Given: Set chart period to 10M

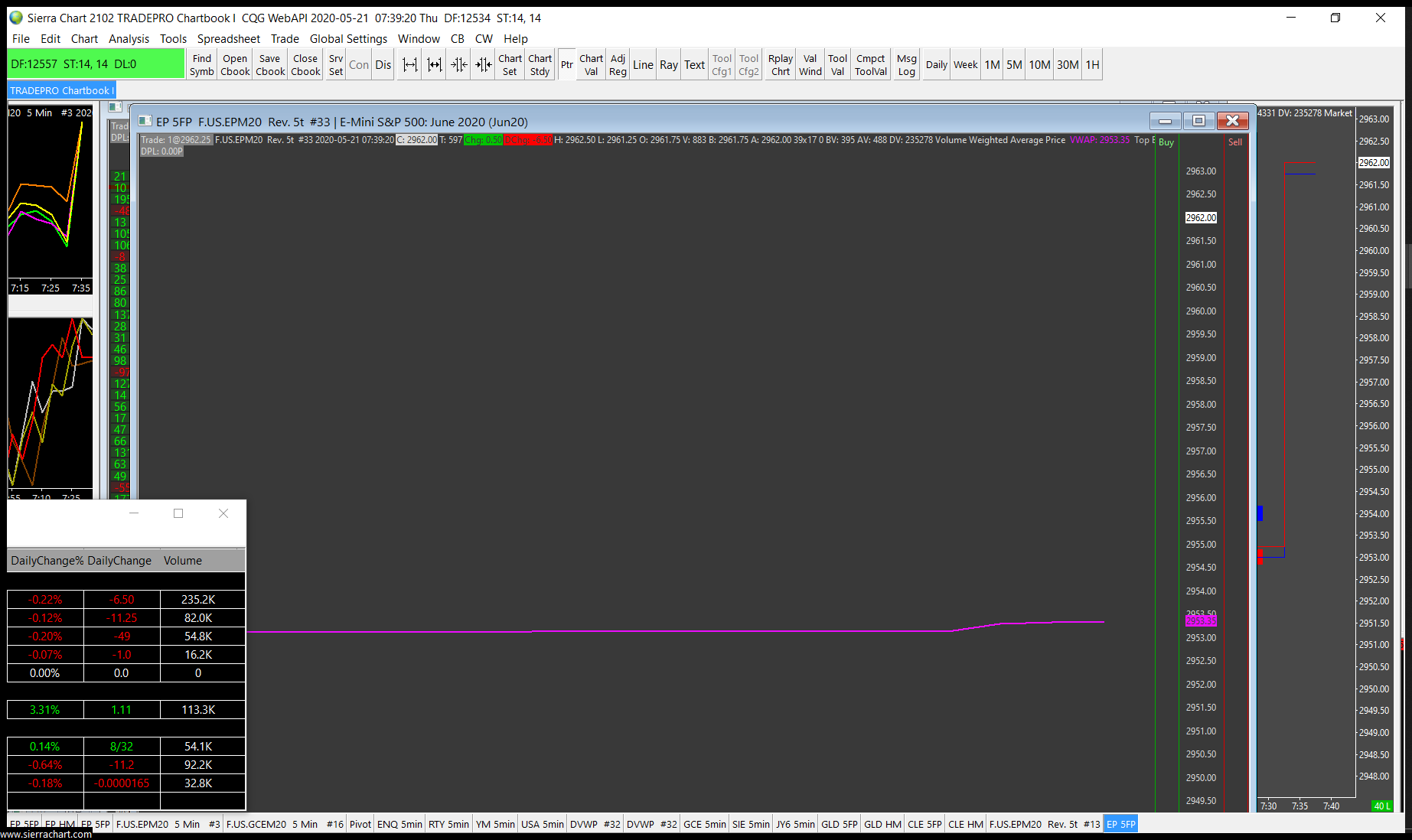Looking at the screenshot, I should (x=1039, y=65).
